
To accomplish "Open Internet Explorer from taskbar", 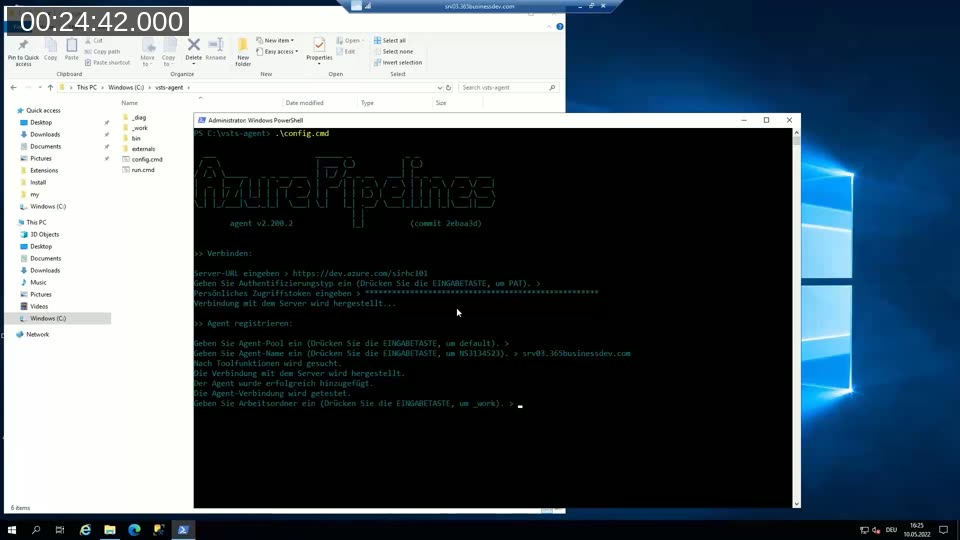I will pos(85,530).
